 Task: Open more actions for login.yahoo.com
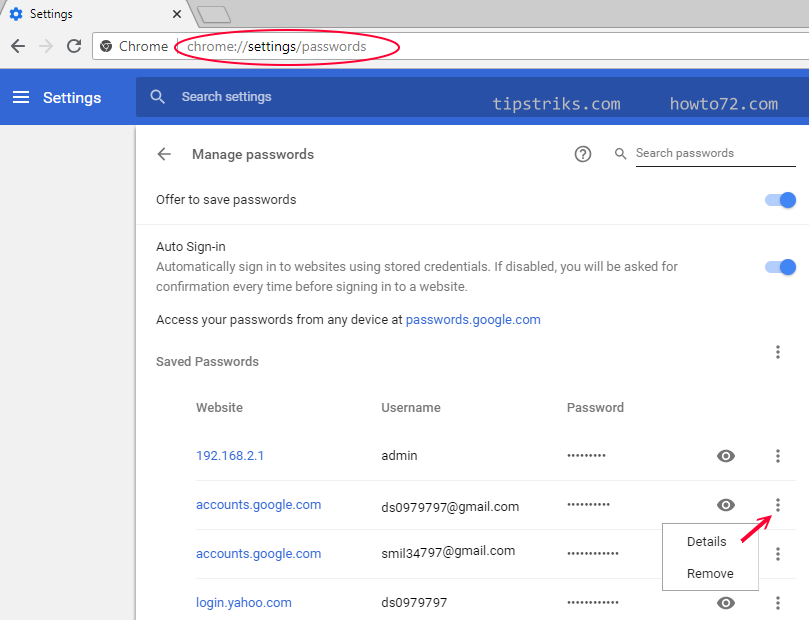pyautogui.click(x=778, y=603)
